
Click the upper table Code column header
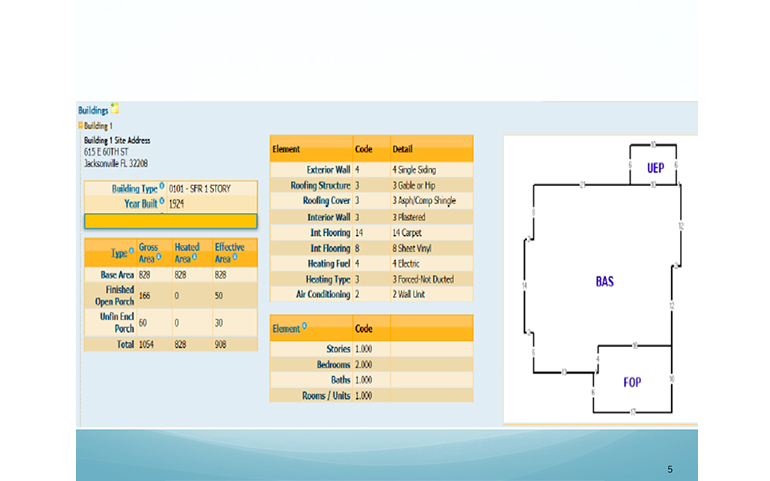click(x=364, y=149)
